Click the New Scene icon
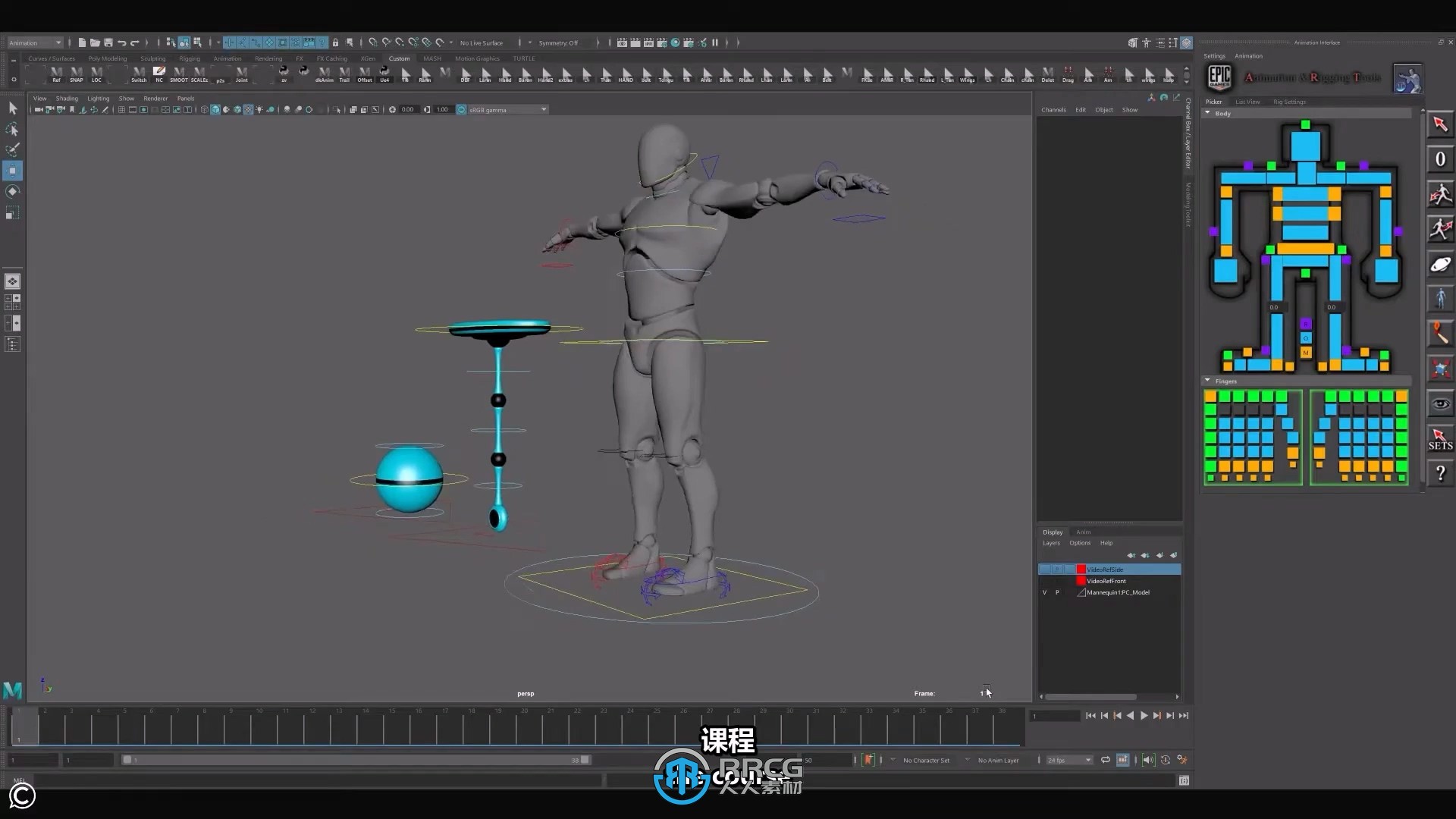 [82, 42]
